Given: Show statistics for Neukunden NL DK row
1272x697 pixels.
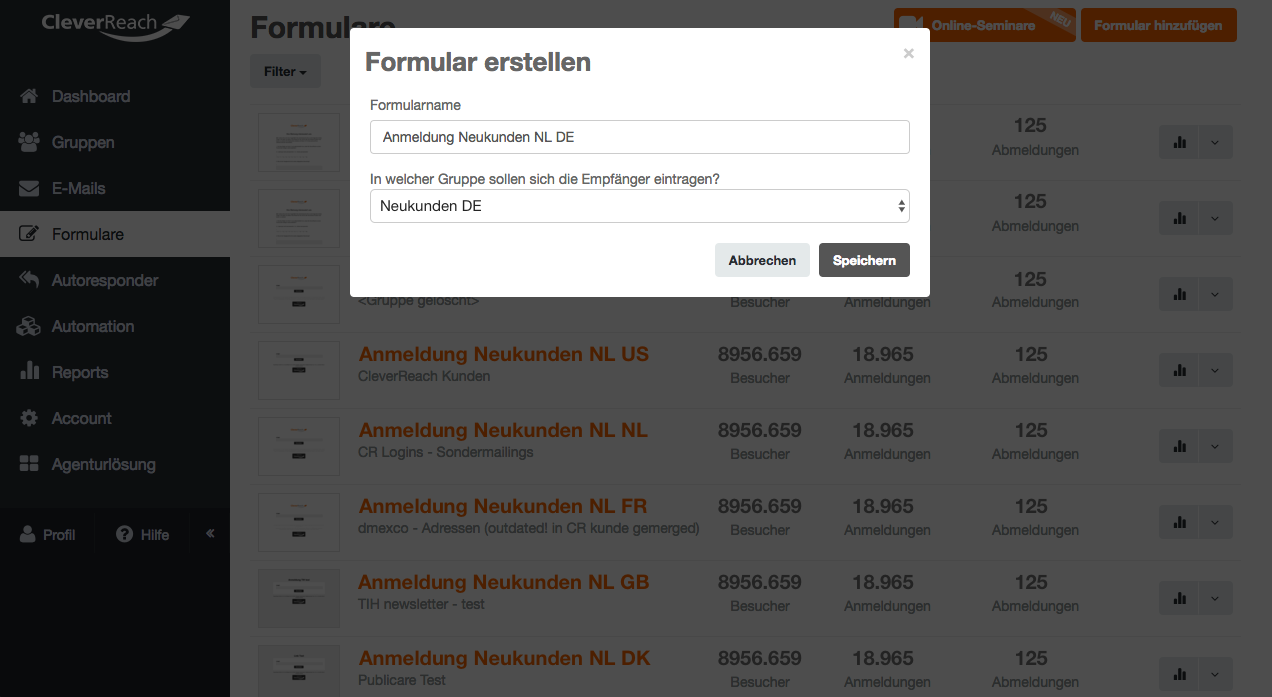Looking at the screenshot, I should click(x=1179, y=674).
